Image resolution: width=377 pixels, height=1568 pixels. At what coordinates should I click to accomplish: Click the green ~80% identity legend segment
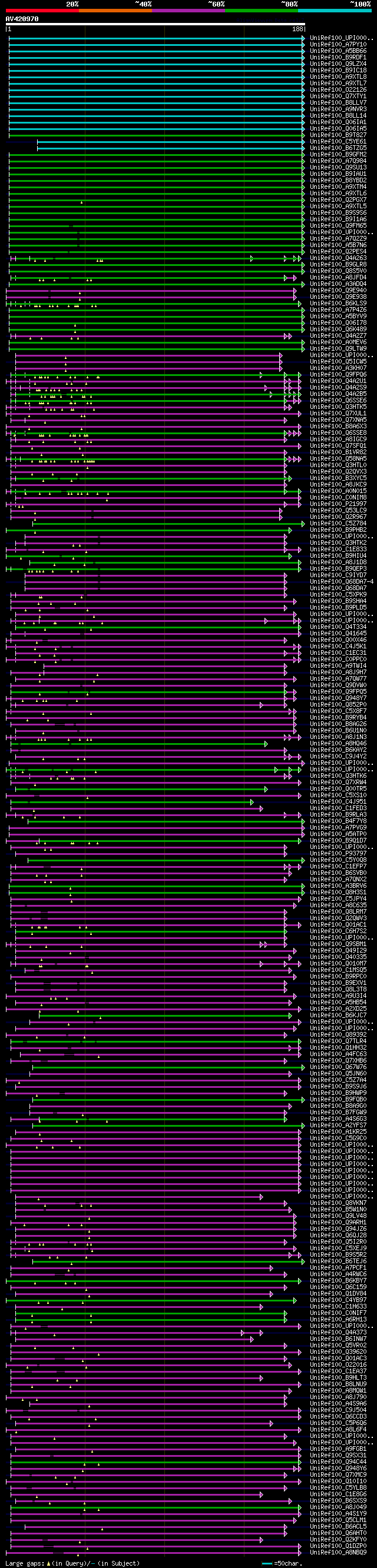262,11
